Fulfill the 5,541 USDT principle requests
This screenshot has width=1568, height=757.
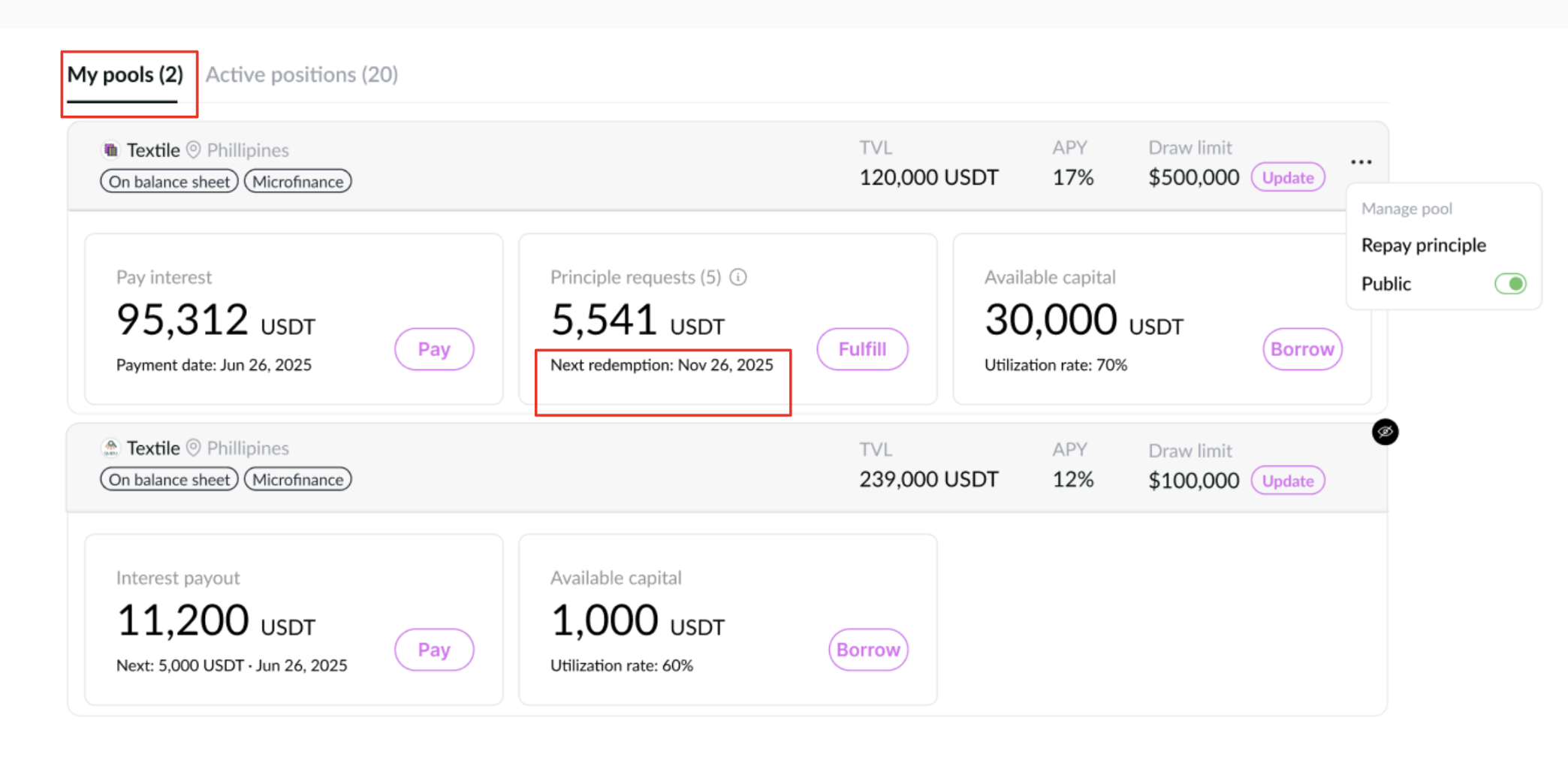pyautogui.click(x=862, y=349)
